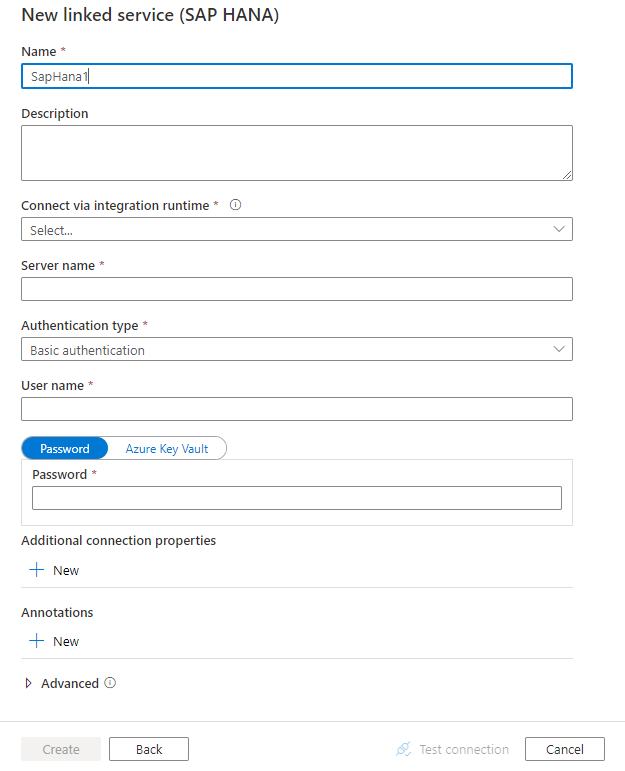The height and width of the screenshot is (771, 625).
Task: Select the Password toggle option
Action: (65, 449)
